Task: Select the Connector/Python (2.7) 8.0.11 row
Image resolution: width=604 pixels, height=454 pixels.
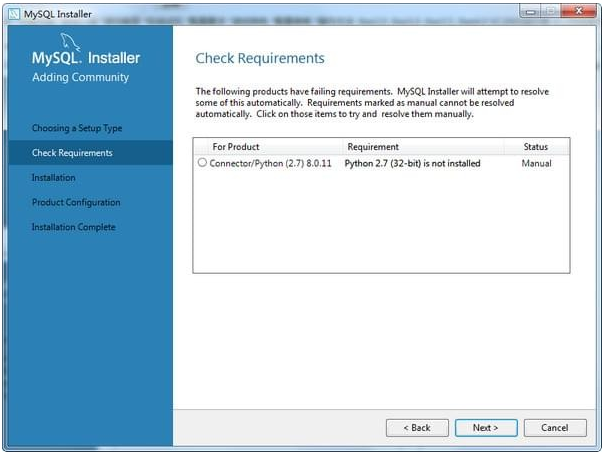Action: (270, 163)
